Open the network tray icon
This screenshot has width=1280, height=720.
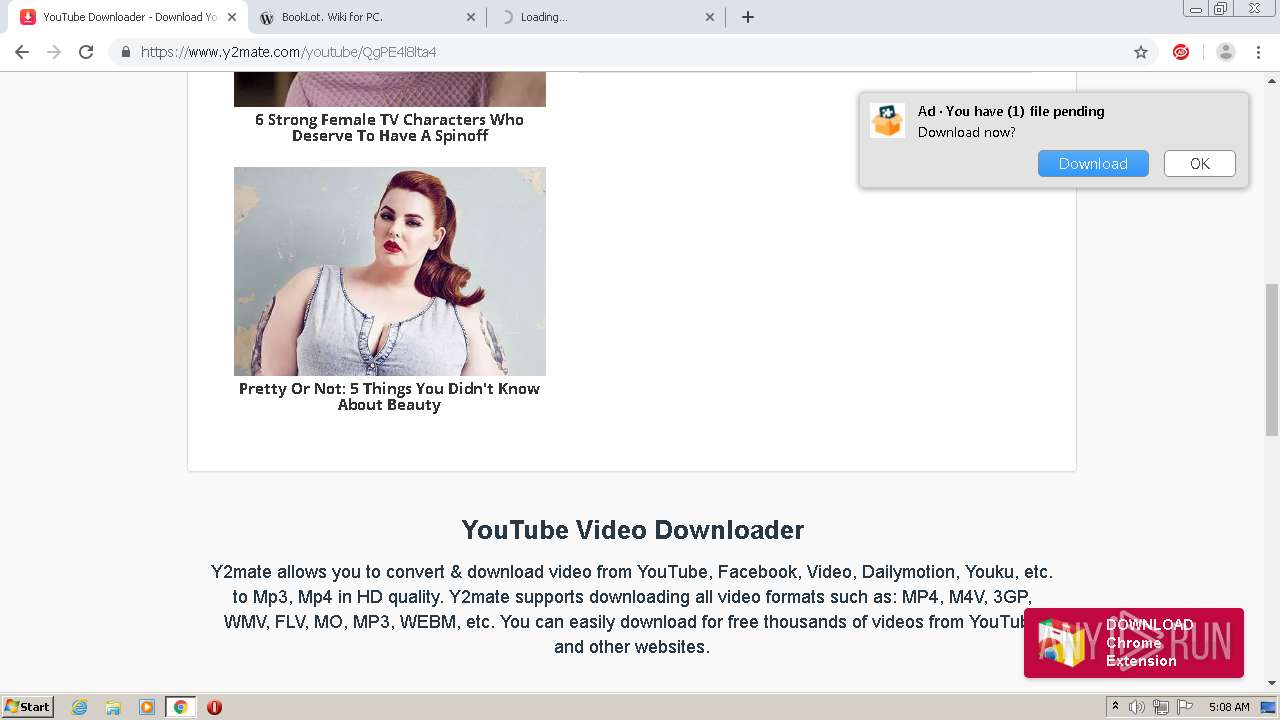click(1160, 707)
